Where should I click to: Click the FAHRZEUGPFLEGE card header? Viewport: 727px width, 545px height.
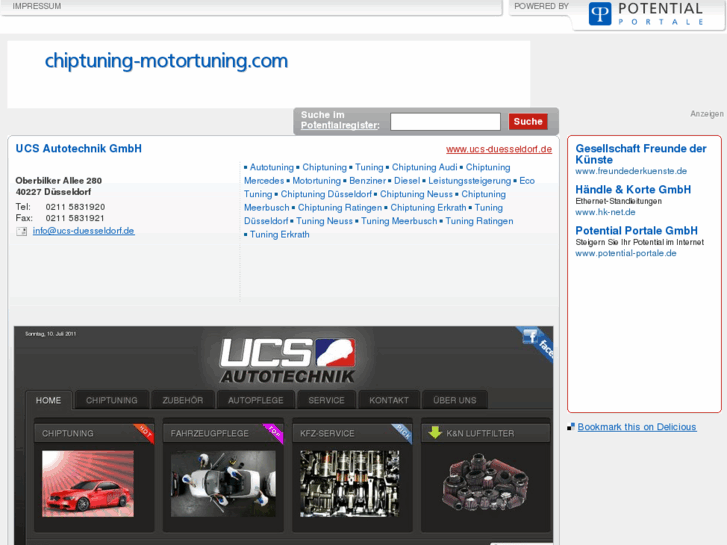[223, 433]
